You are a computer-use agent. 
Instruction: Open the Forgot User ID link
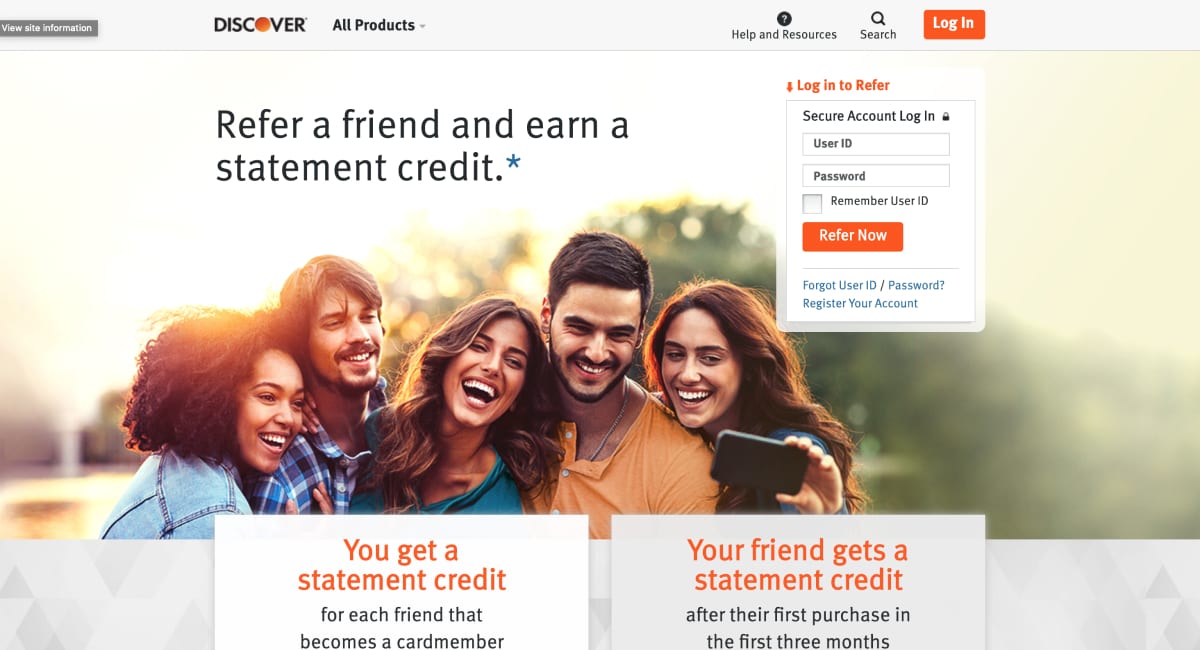click(840, 285)
